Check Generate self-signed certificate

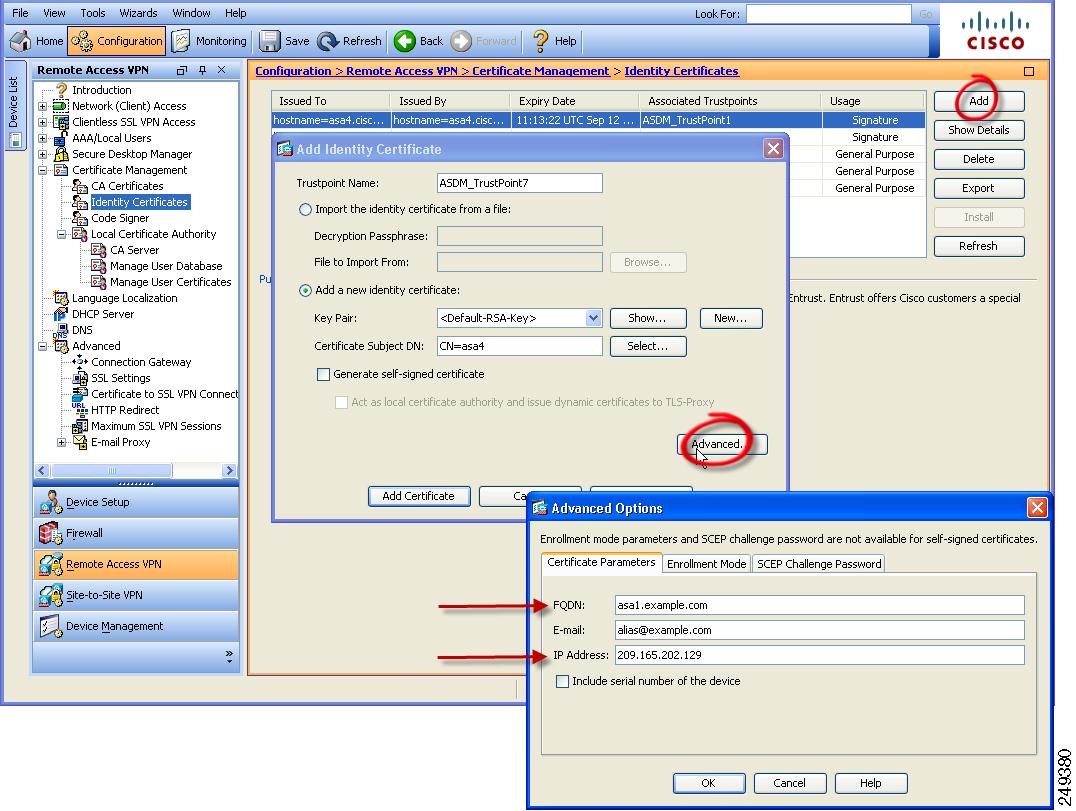[x=323, y=375]
